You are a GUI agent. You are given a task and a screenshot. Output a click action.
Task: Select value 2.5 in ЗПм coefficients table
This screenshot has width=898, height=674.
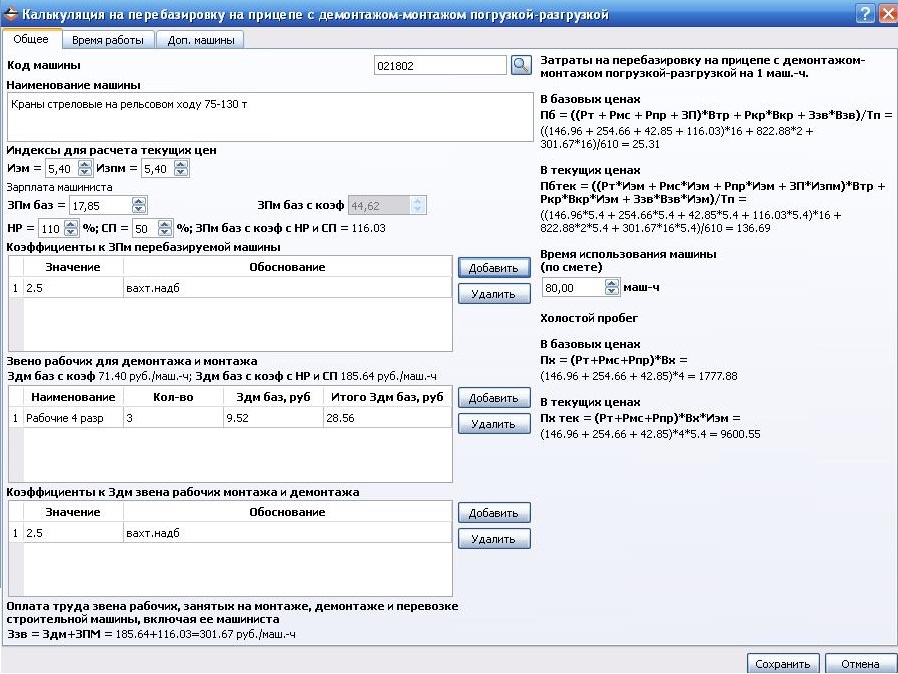point(73,288)
